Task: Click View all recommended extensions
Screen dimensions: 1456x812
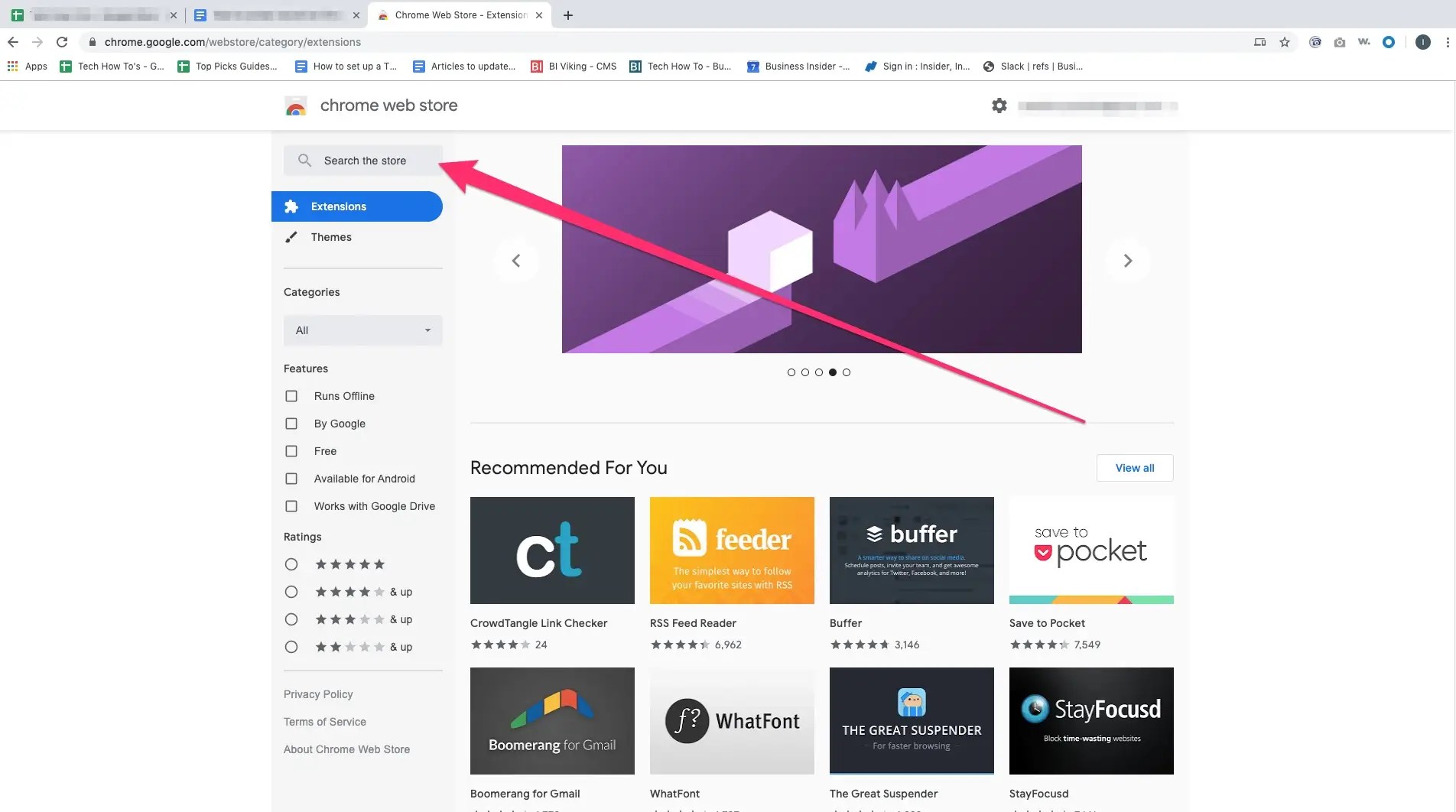Action: click(x=1135, y=468)
